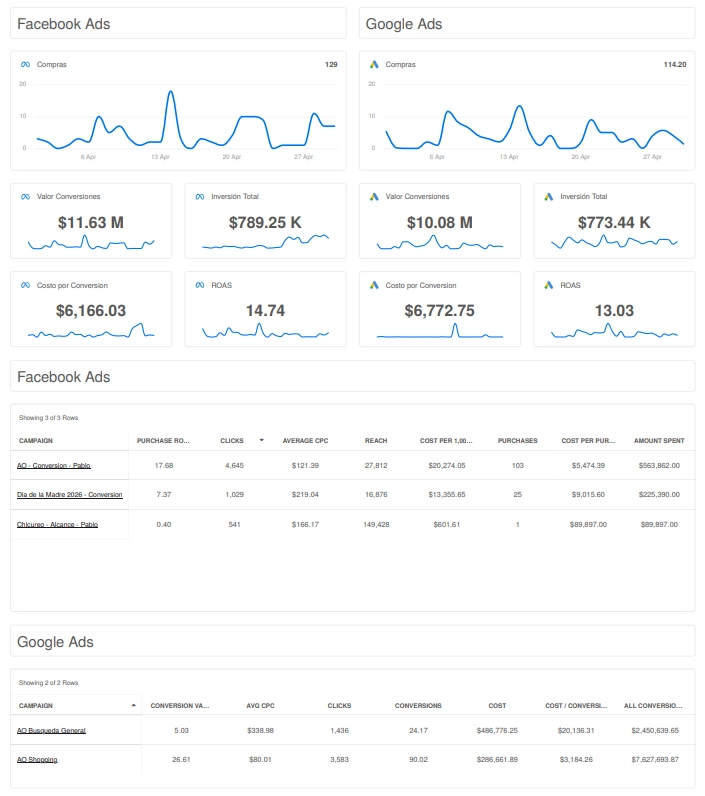The image size is (705, 796).
Task: Sort Google table by COST / CONVERSI... header
Action: click(x=576, y=706)
